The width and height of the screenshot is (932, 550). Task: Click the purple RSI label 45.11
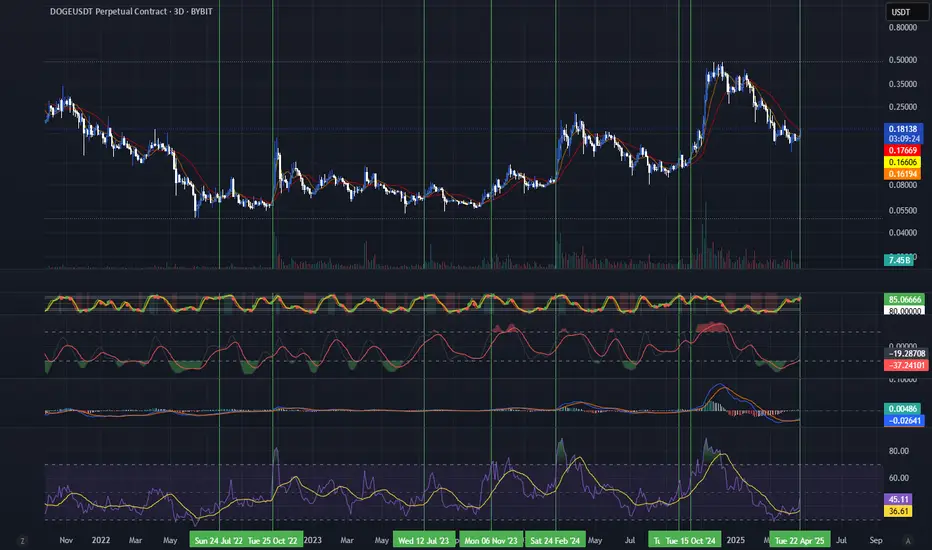(x=898, y=499)
